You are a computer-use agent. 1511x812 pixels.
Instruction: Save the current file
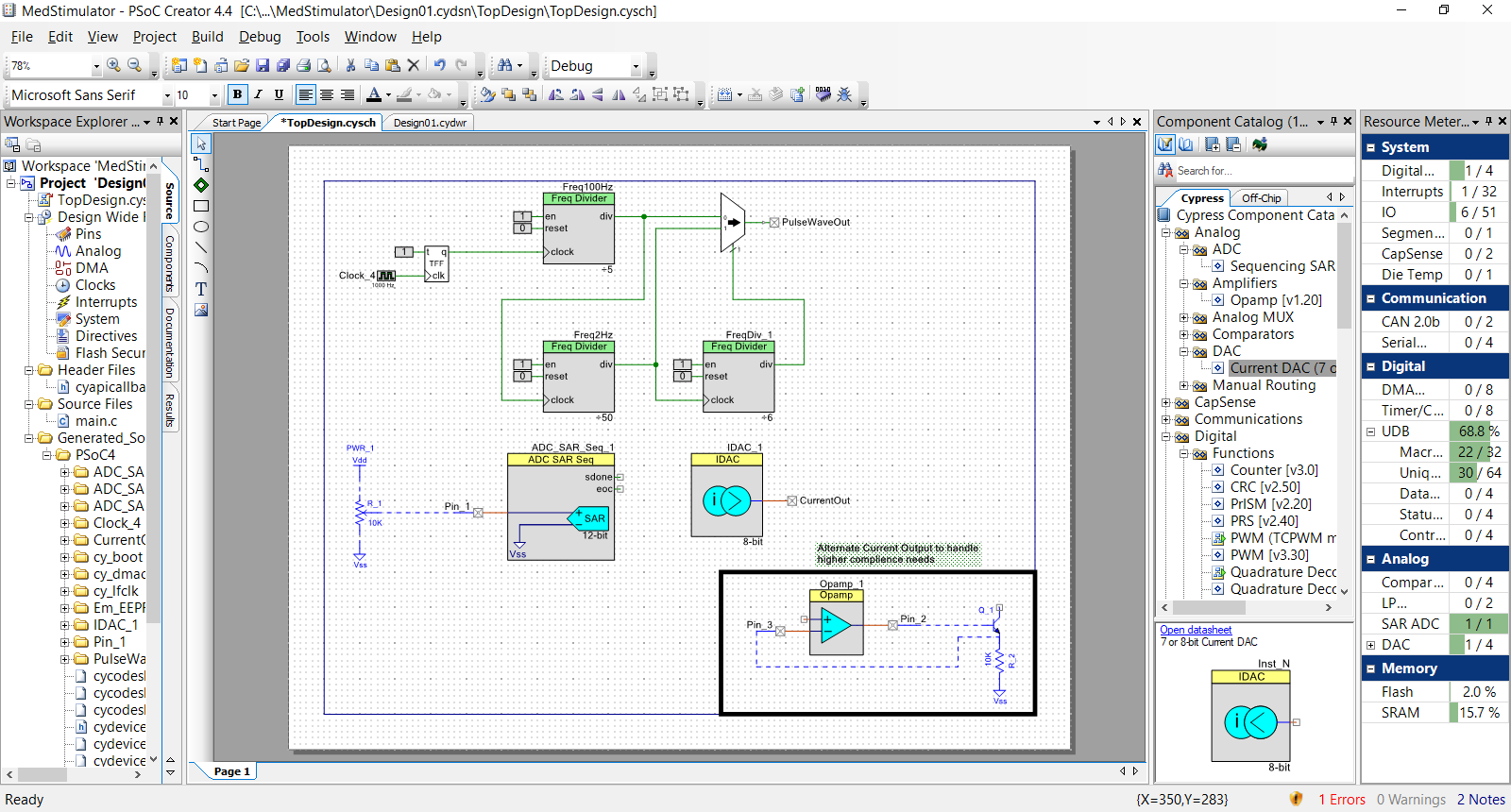[263, 65]
